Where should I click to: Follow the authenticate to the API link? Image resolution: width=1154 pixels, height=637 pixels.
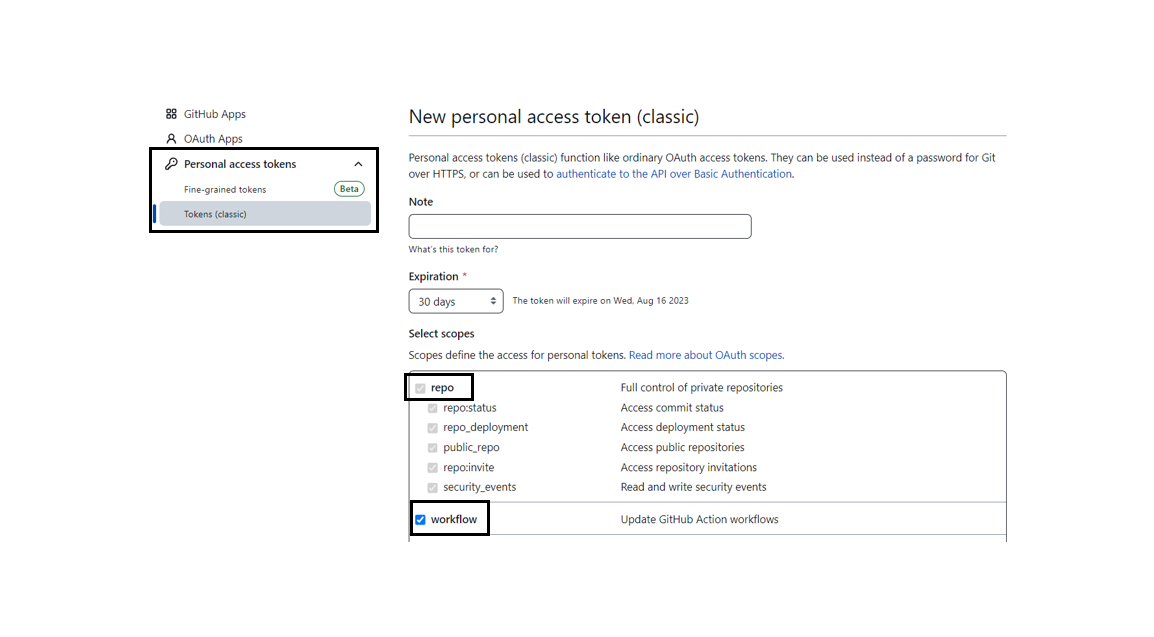674,174
